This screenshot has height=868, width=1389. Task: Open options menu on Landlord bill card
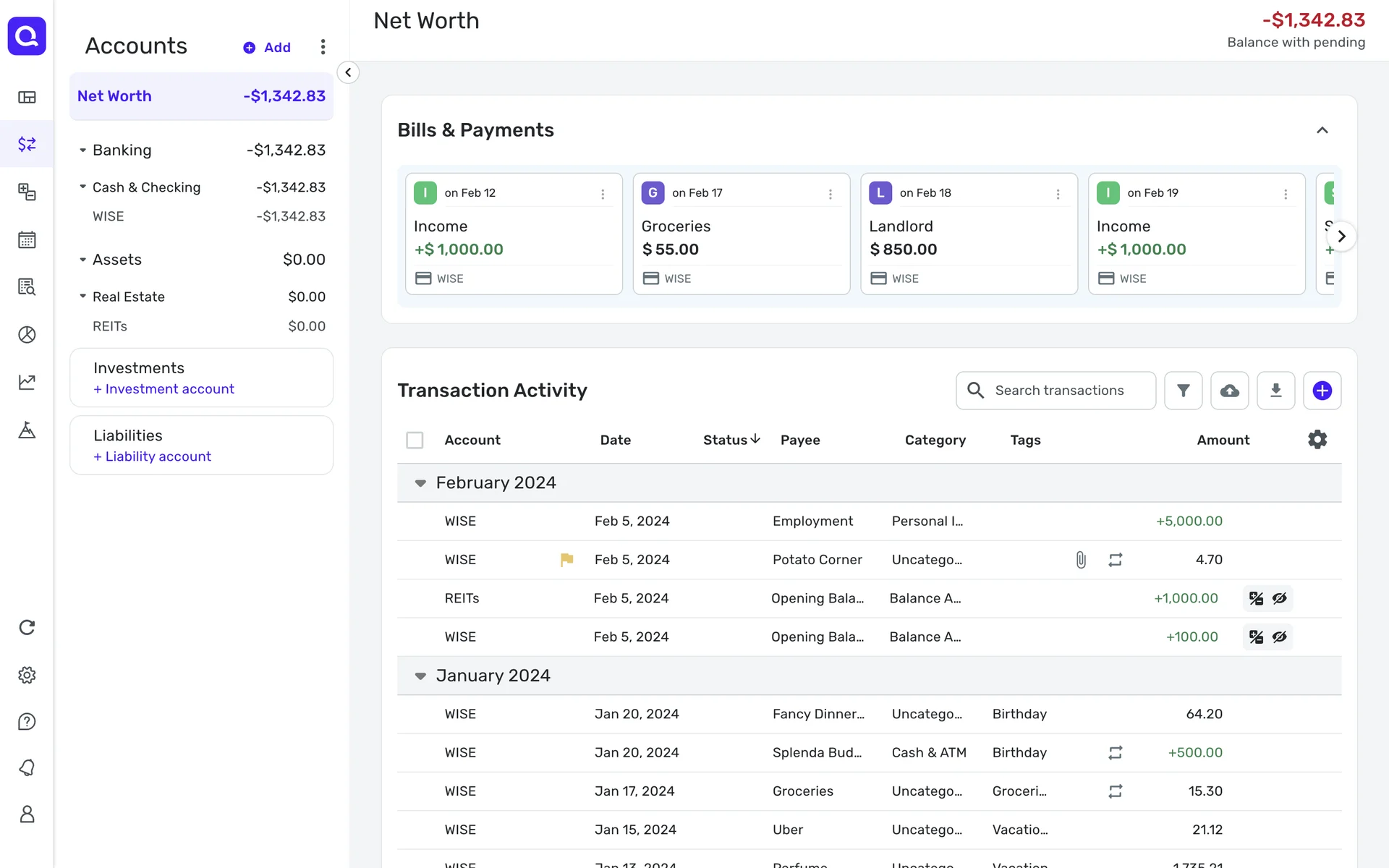(1058, 194)
